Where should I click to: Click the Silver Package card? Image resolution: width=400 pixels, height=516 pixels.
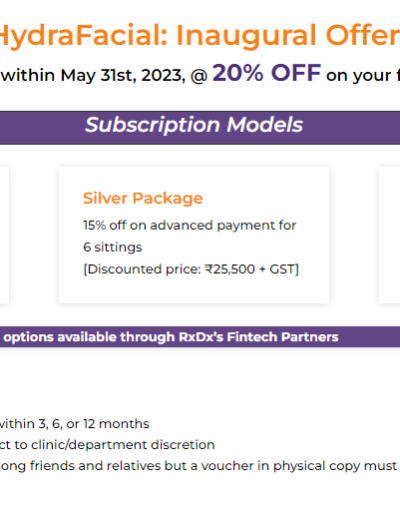(194, 235)
